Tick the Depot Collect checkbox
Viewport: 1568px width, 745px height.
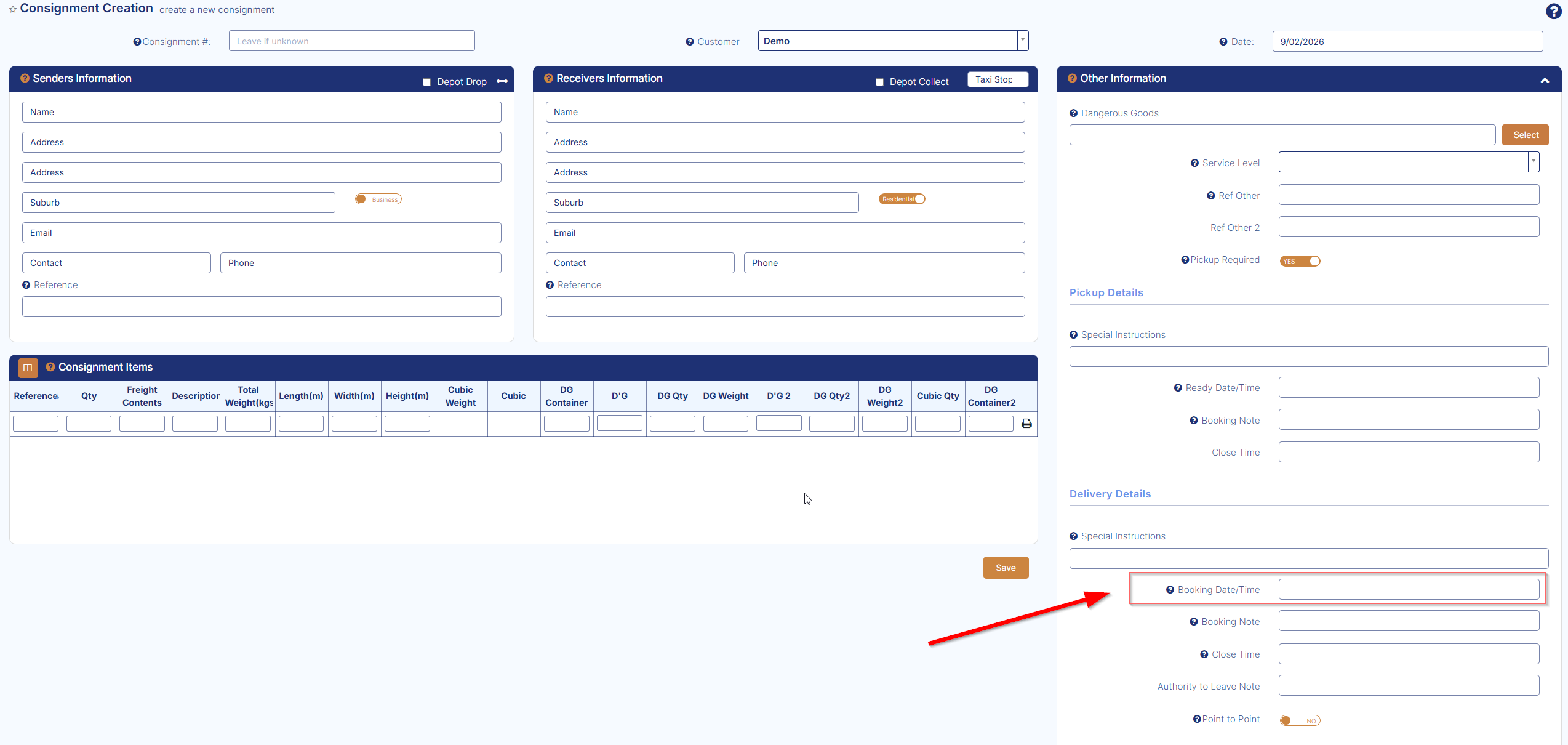pyautogui.click(x=879, y=82)
